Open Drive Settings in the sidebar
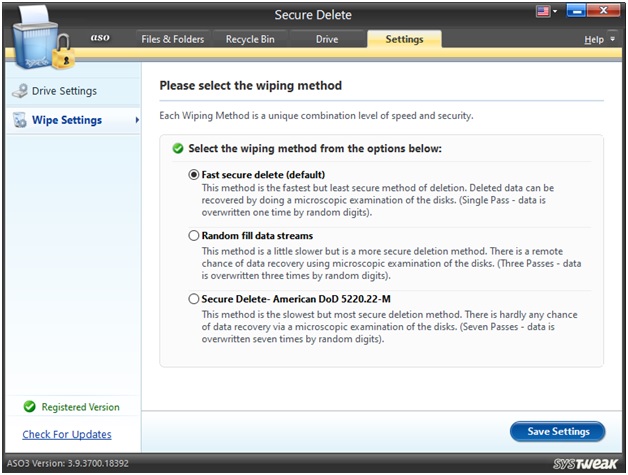The image size is (628, 475). (x=64, y=91)
